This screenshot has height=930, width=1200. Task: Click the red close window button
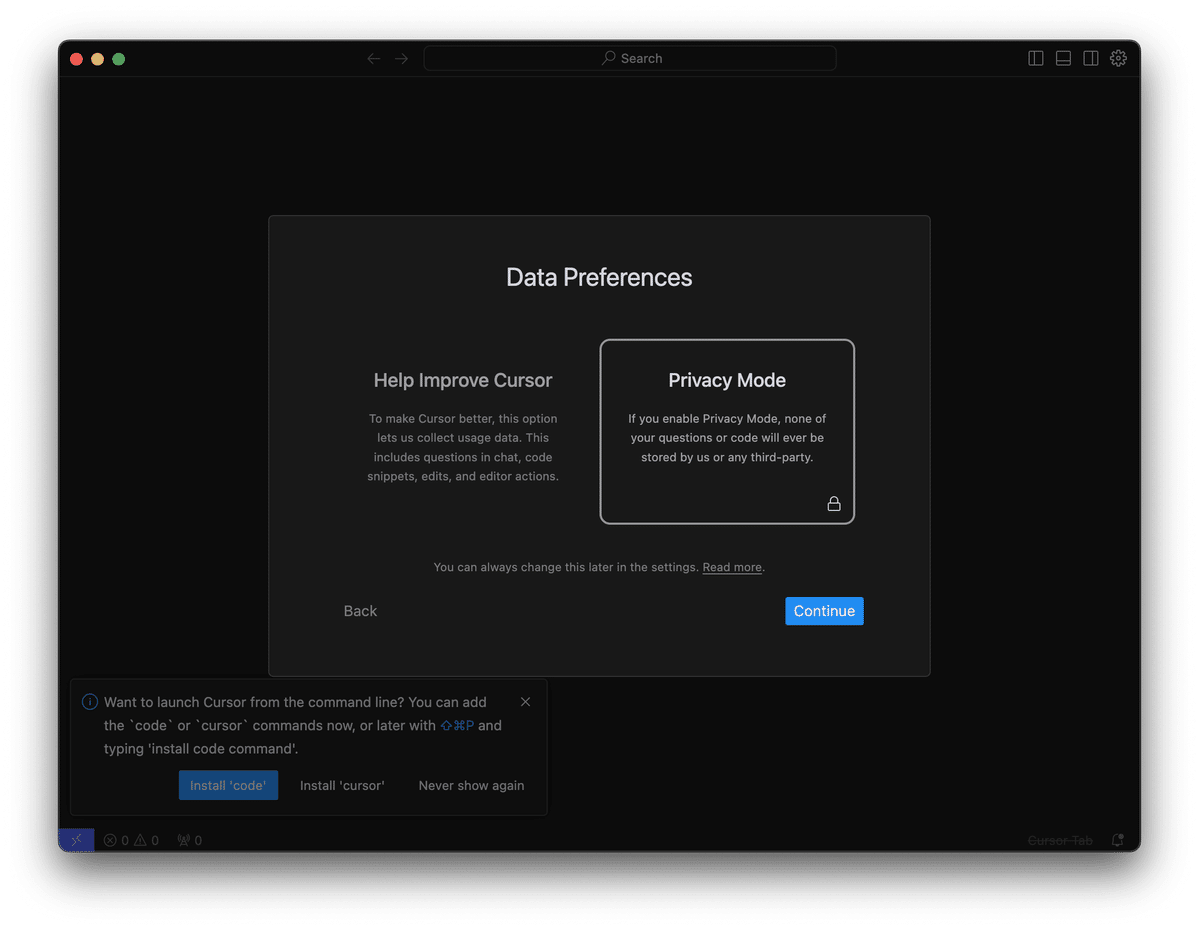[x=76, y=59]
